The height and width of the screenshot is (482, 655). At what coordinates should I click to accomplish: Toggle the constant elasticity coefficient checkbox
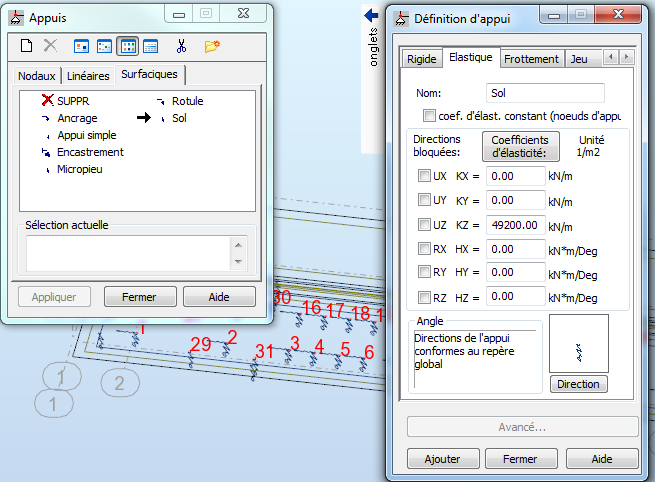click(x=429, y=115)
